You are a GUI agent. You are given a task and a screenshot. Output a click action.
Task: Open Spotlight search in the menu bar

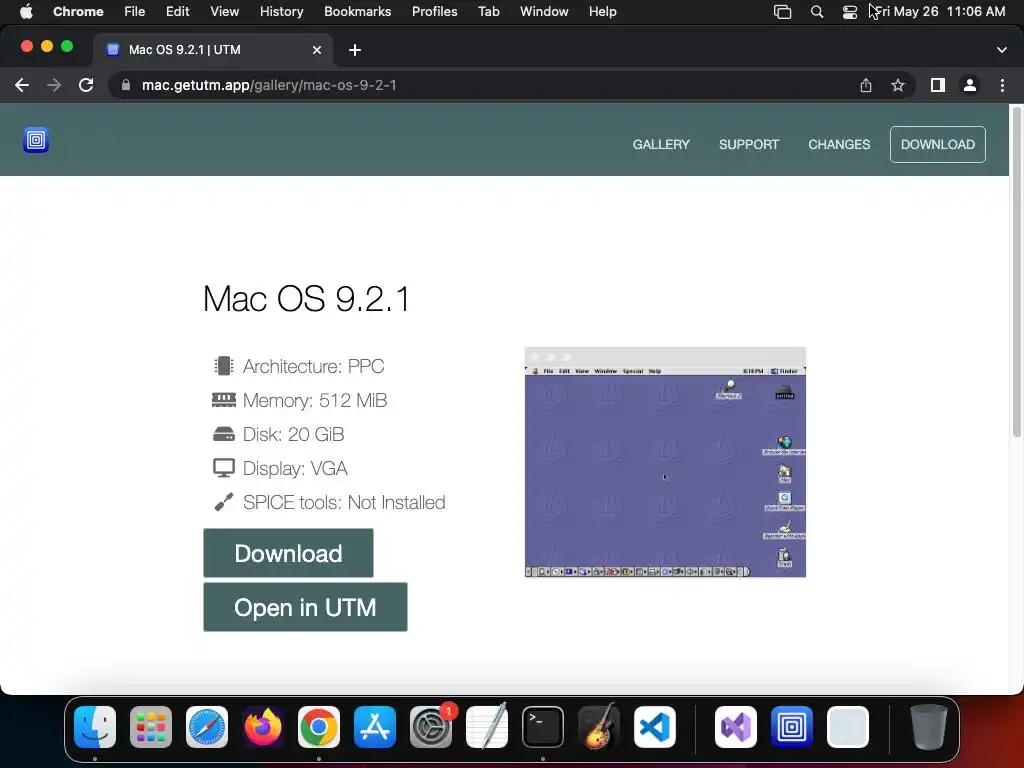pos(816,12)
